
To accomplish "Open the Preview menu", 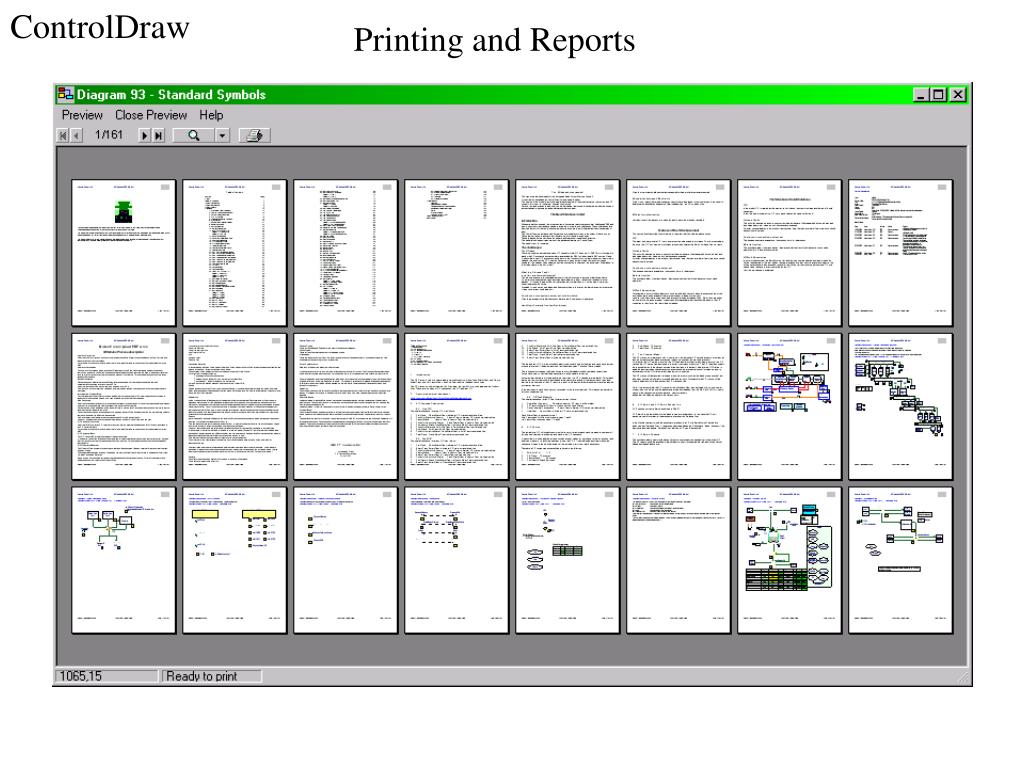I will [82, 115].
